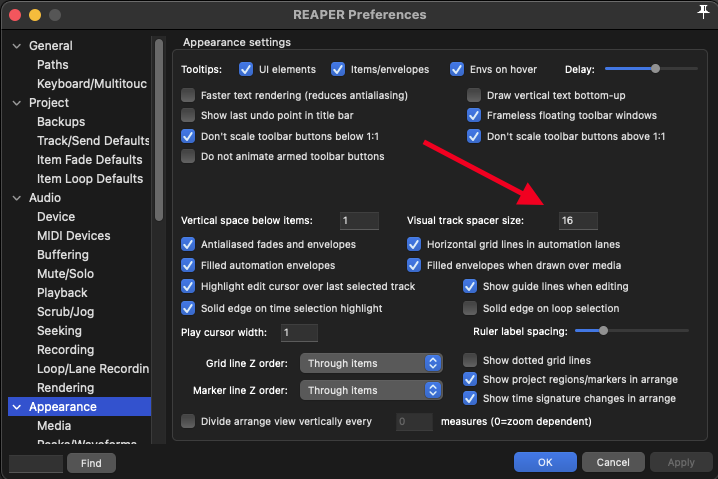Screen dimensions: 718x479
Task: Open Seeking preferences page
Action: coord(59,331)
